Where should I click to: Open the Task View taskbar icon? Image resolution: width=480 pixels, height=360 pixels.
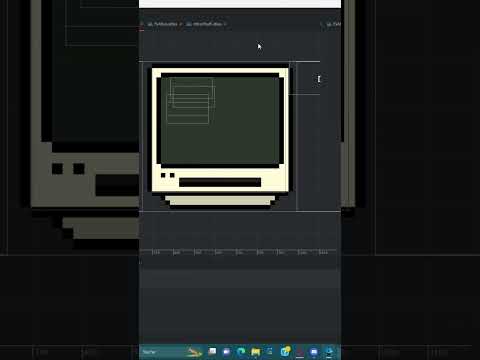point(212,351)
